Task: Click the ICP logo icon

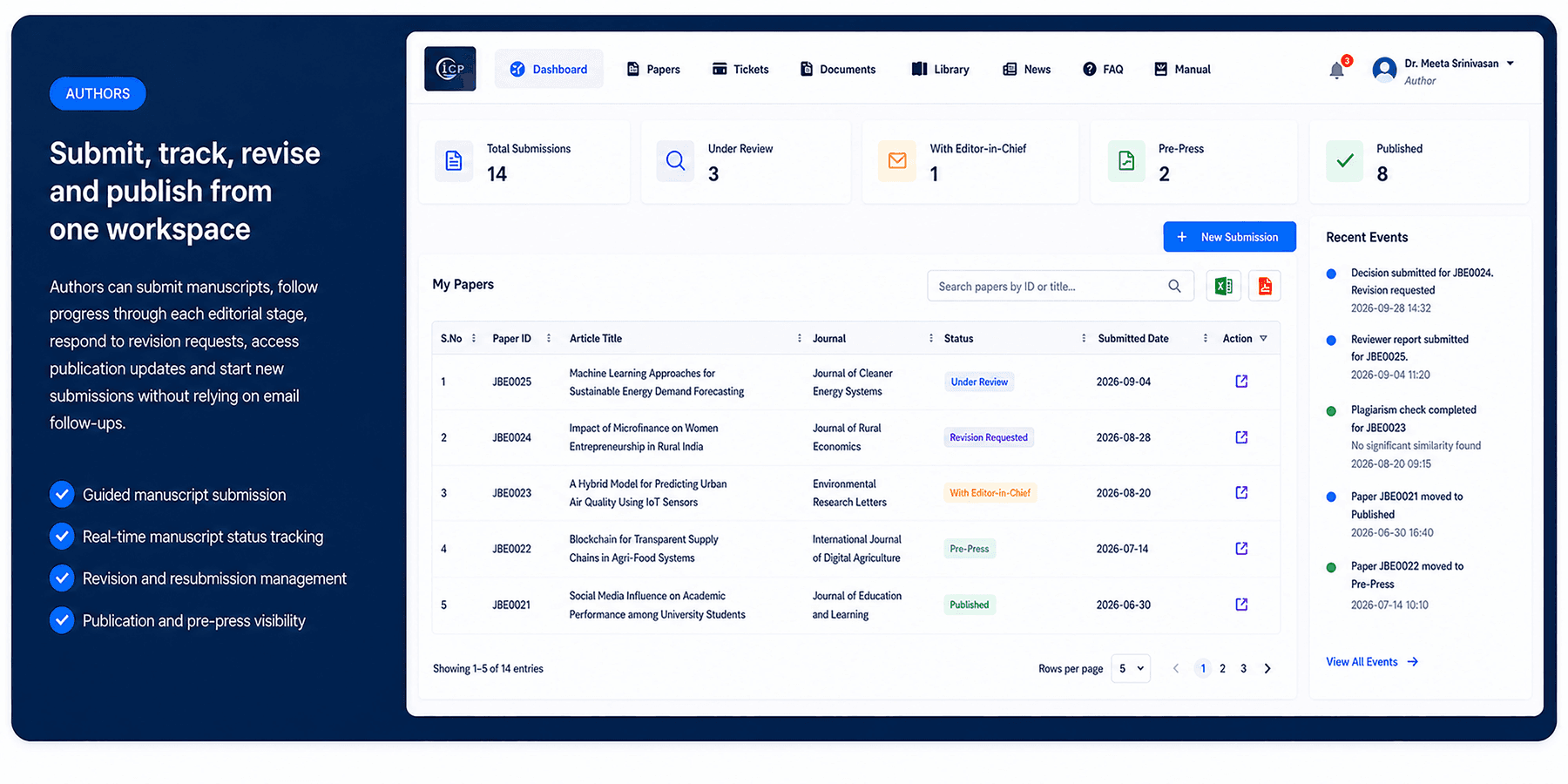Action: pos(449,69)
